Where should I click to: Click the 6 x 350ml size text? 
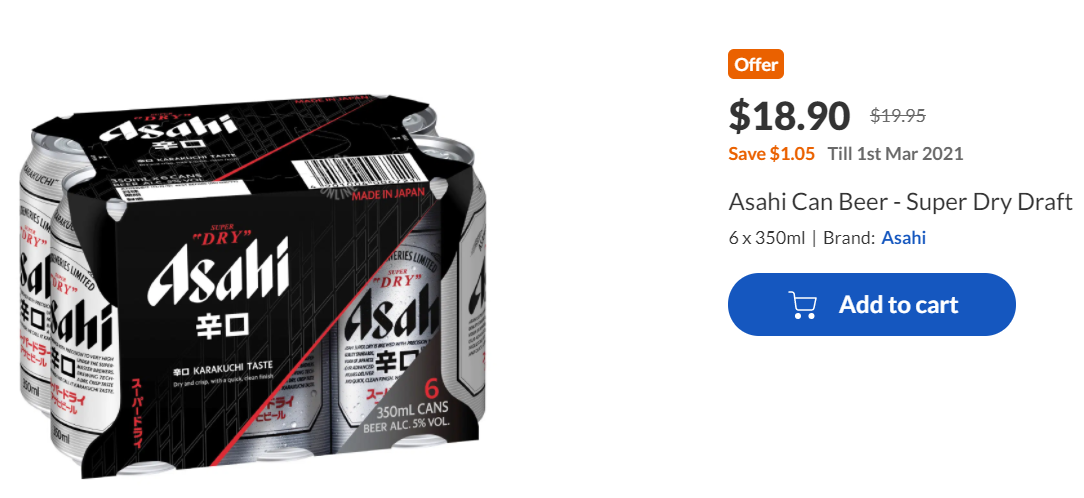coord(767,238)
